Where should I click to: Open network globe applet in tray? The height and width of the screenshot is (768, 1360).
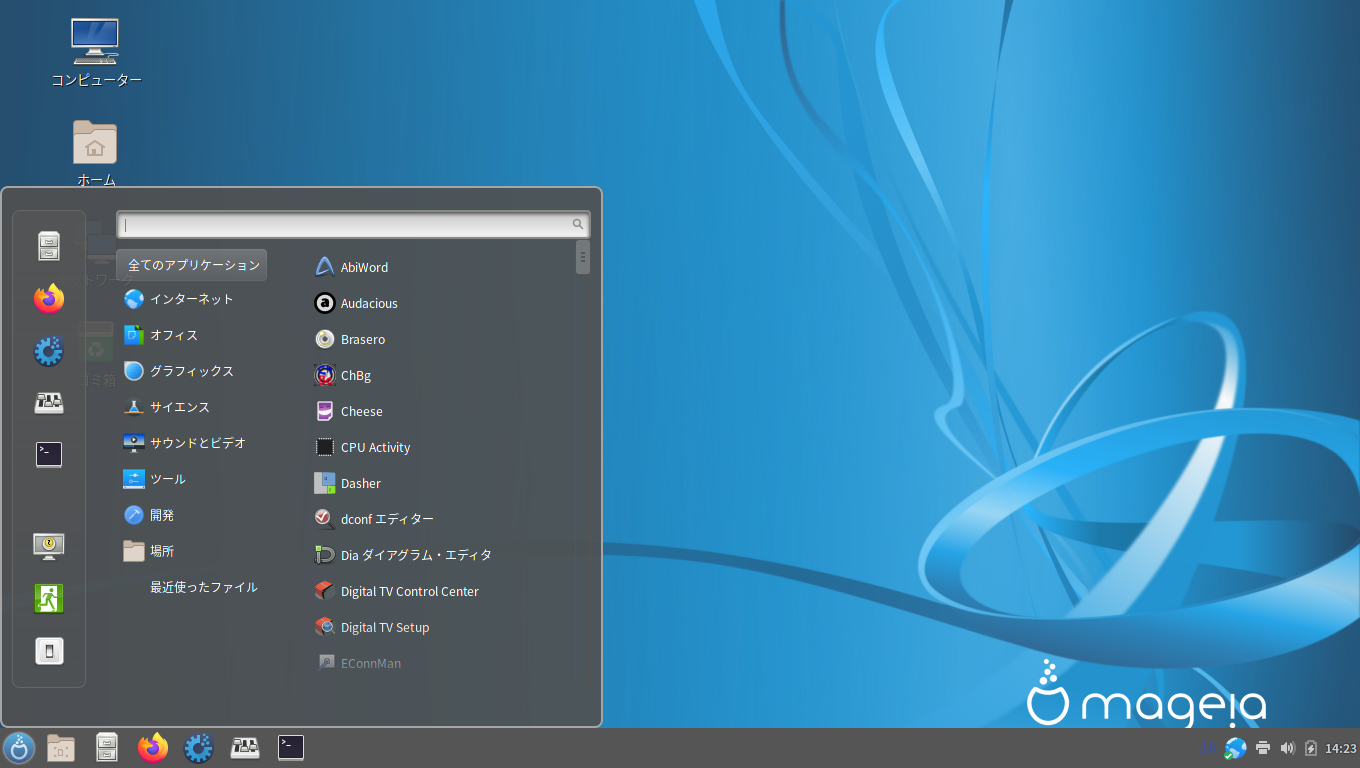tap(1236, 748)
